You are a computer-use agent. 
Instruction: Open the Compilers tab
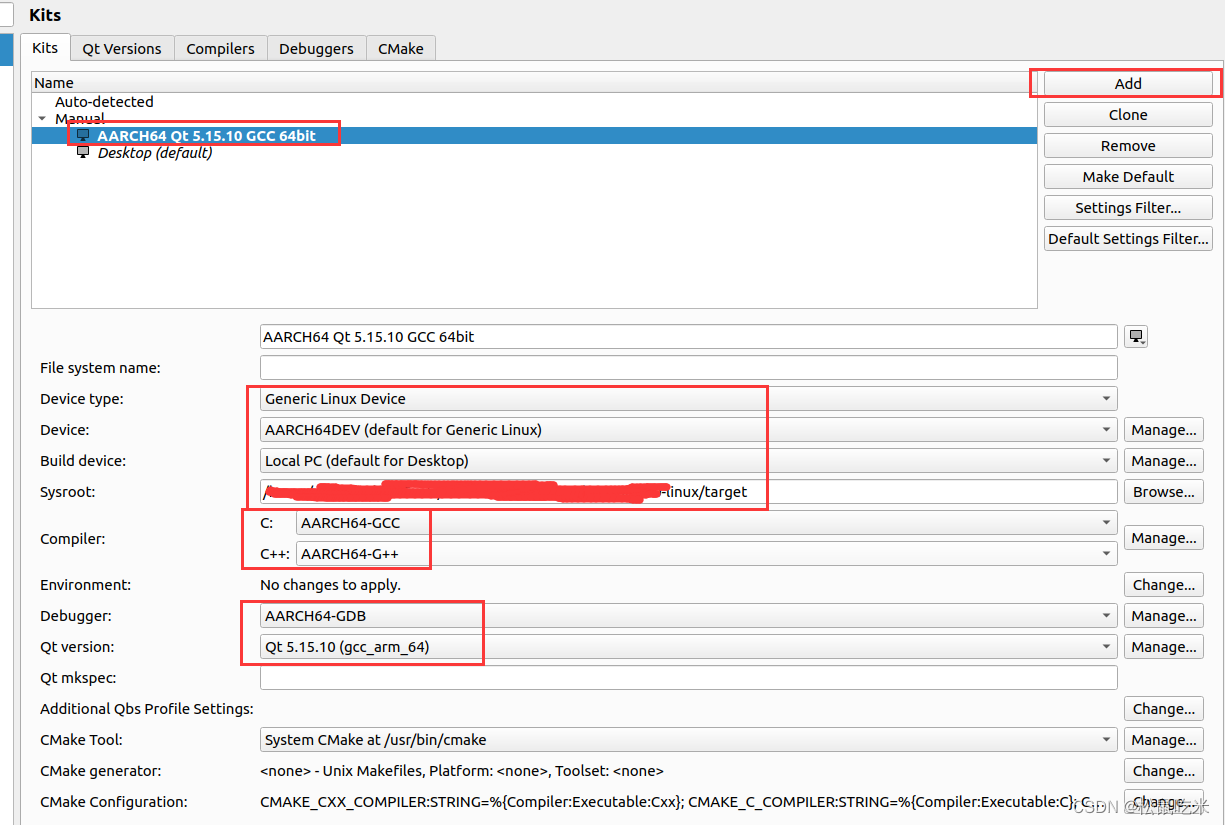coord(220,48)
